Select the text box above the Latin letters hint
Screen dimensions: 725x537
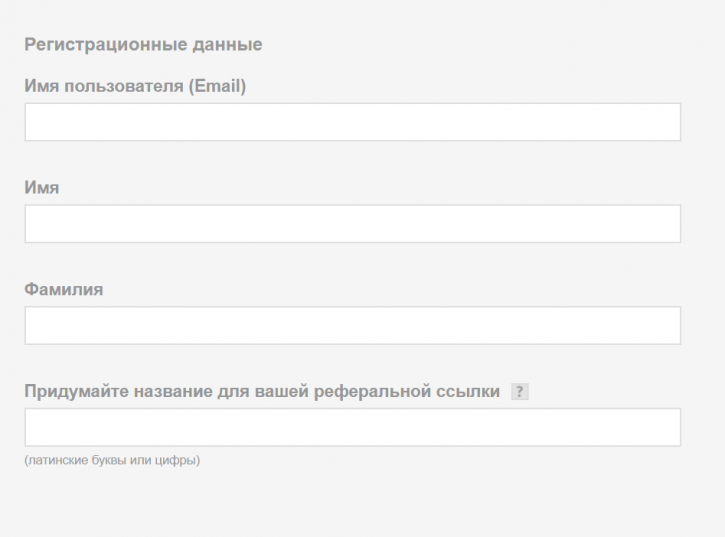353,427
